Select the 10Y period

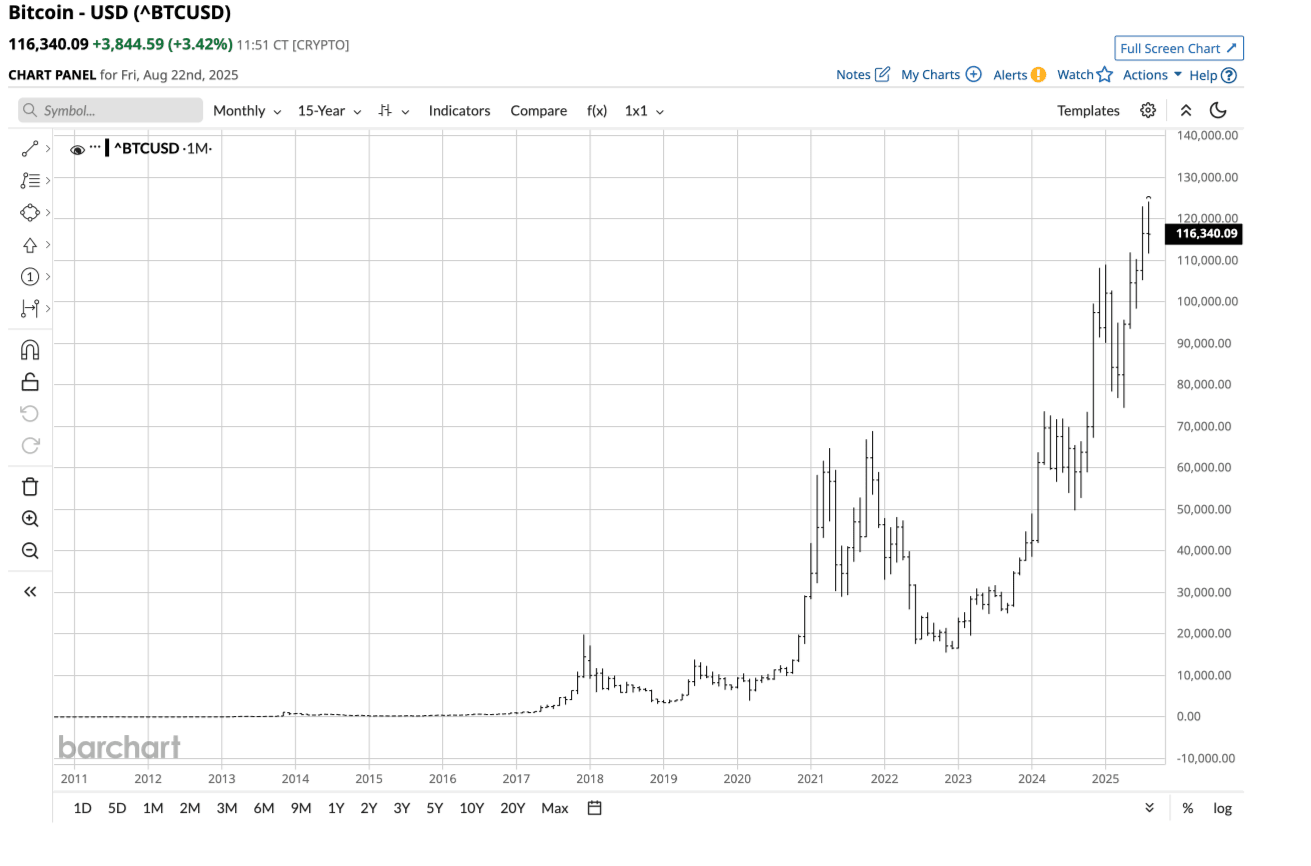472,808
